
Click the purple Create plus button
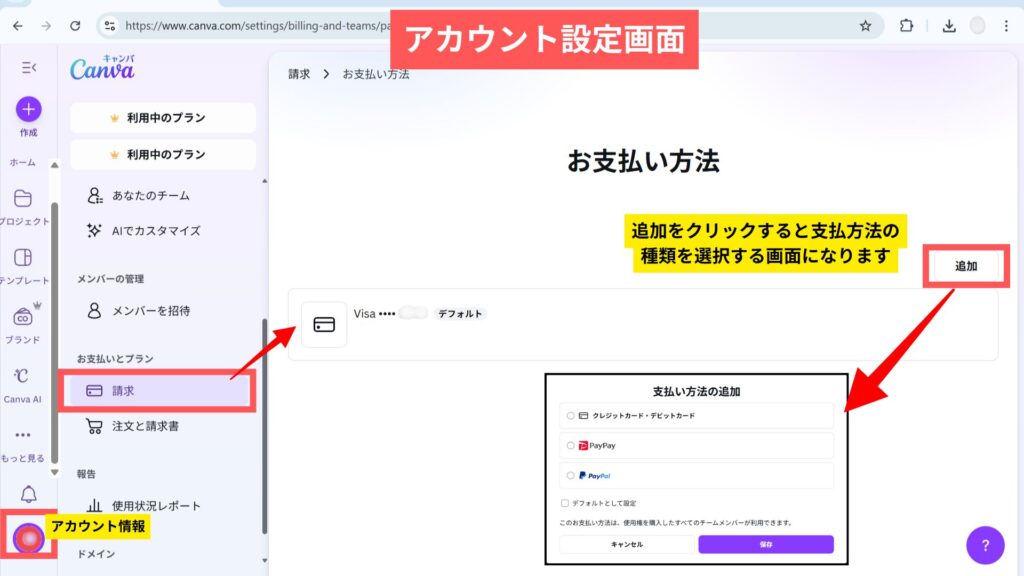(x=28, y=109)
